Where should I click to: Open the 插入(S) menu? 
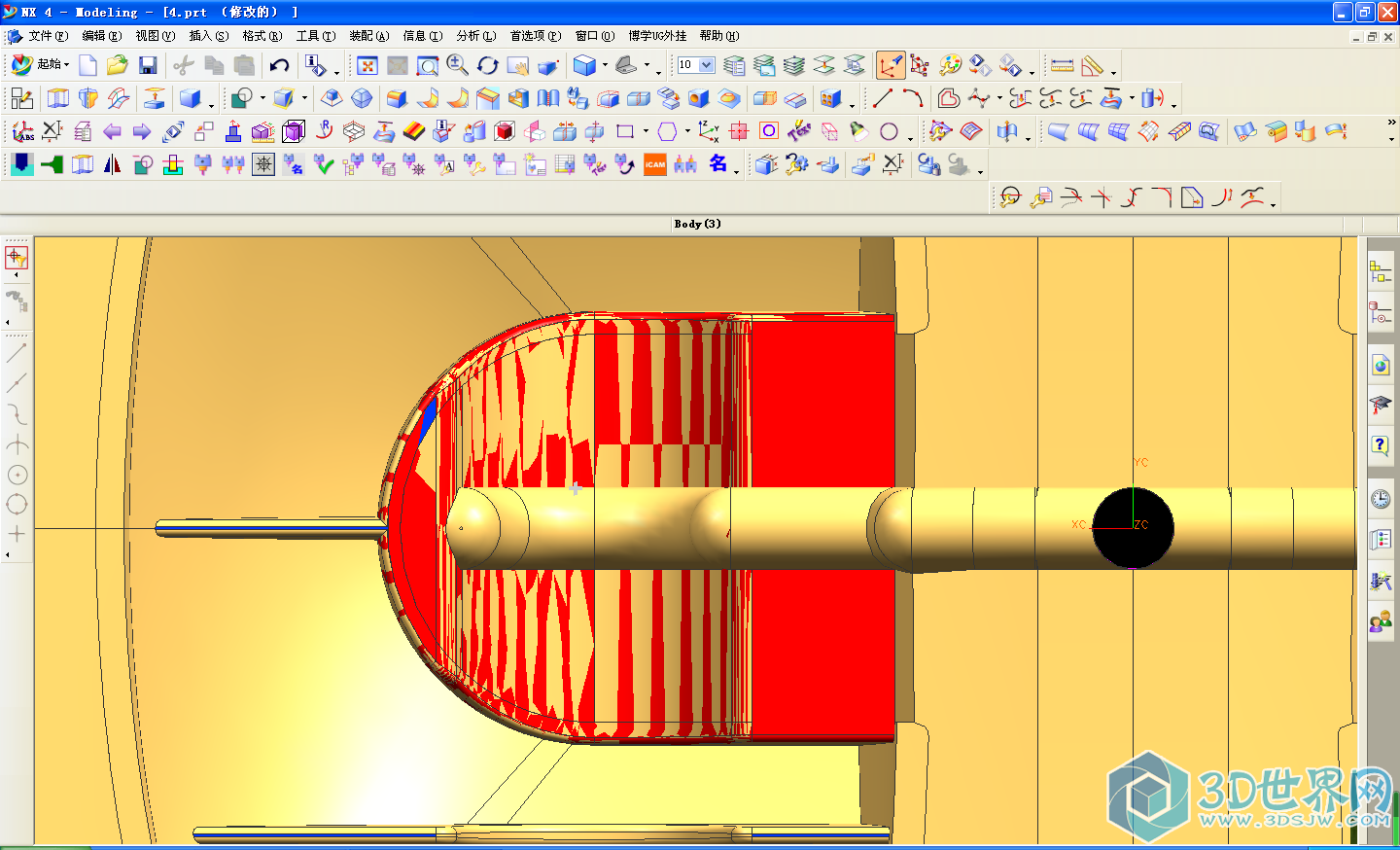pos(209,36)
